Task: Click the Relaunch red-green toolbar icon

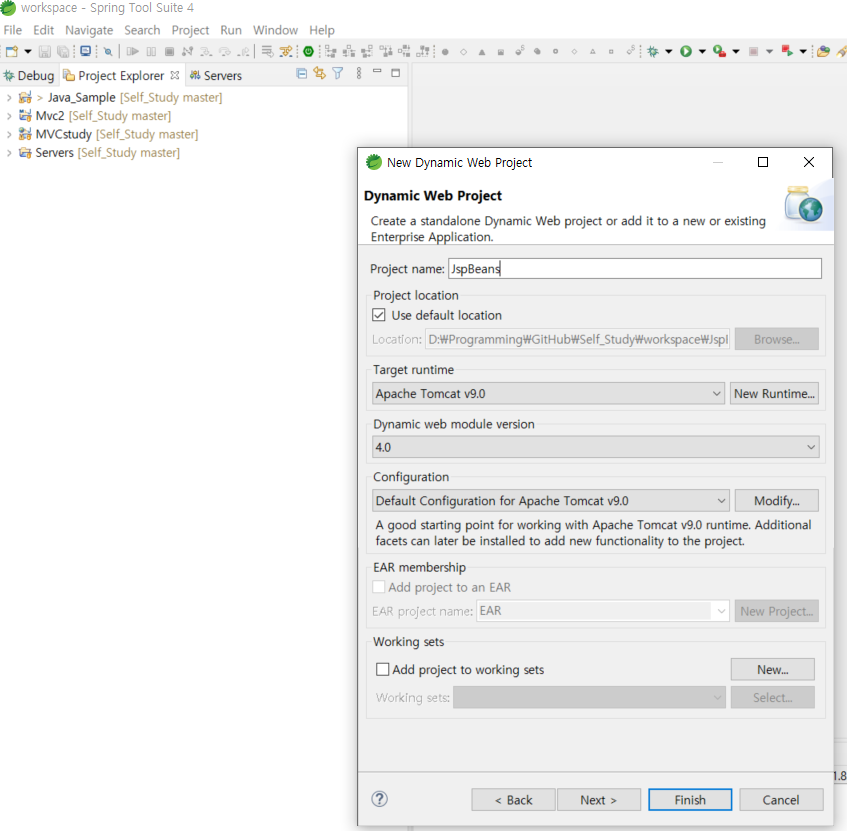Action: pyautogui.click(x=787, y=51)
